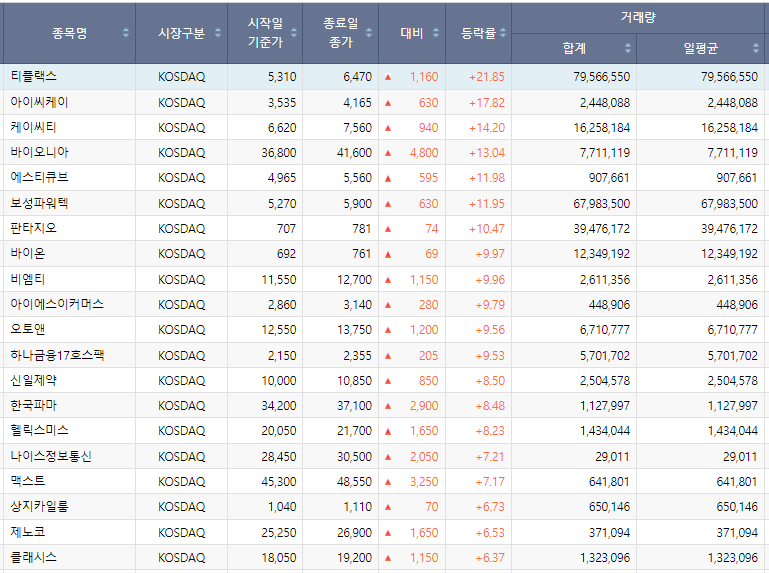Sort by 등락률 column sort arrows
This screenshot has height=573, width=769.
coord(503,33)
